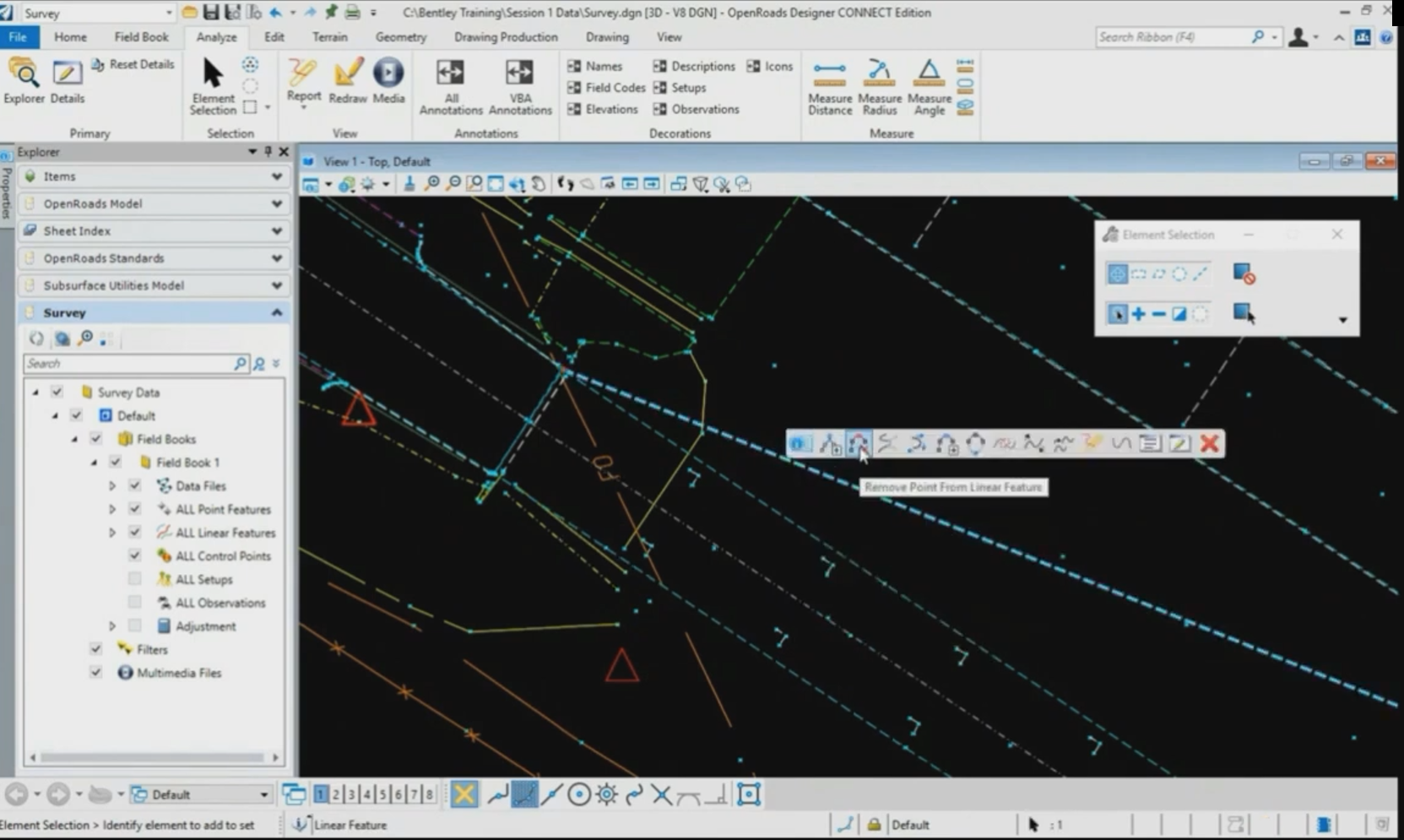
Task: Open the Explorer tool in the ribbon
Action: 24,82
